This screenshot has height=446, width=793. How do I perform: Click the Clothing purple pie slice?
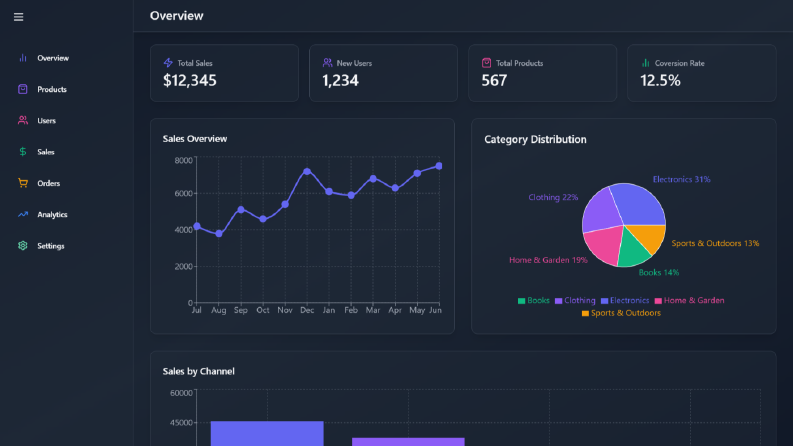coord(602,210)
